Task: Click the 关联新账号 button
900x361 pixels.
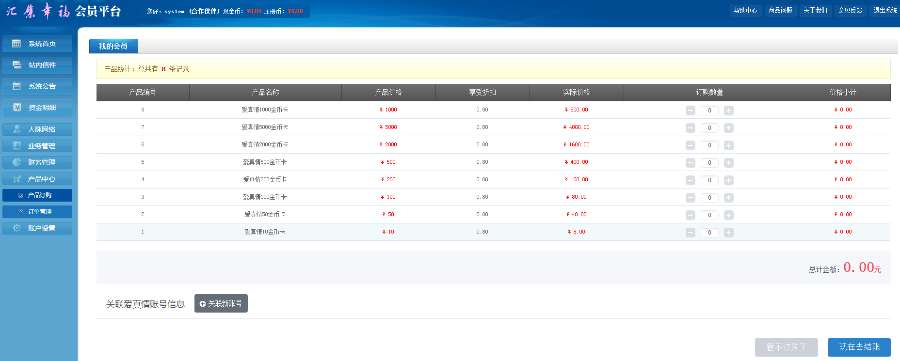Action: [x=221, y=304]
